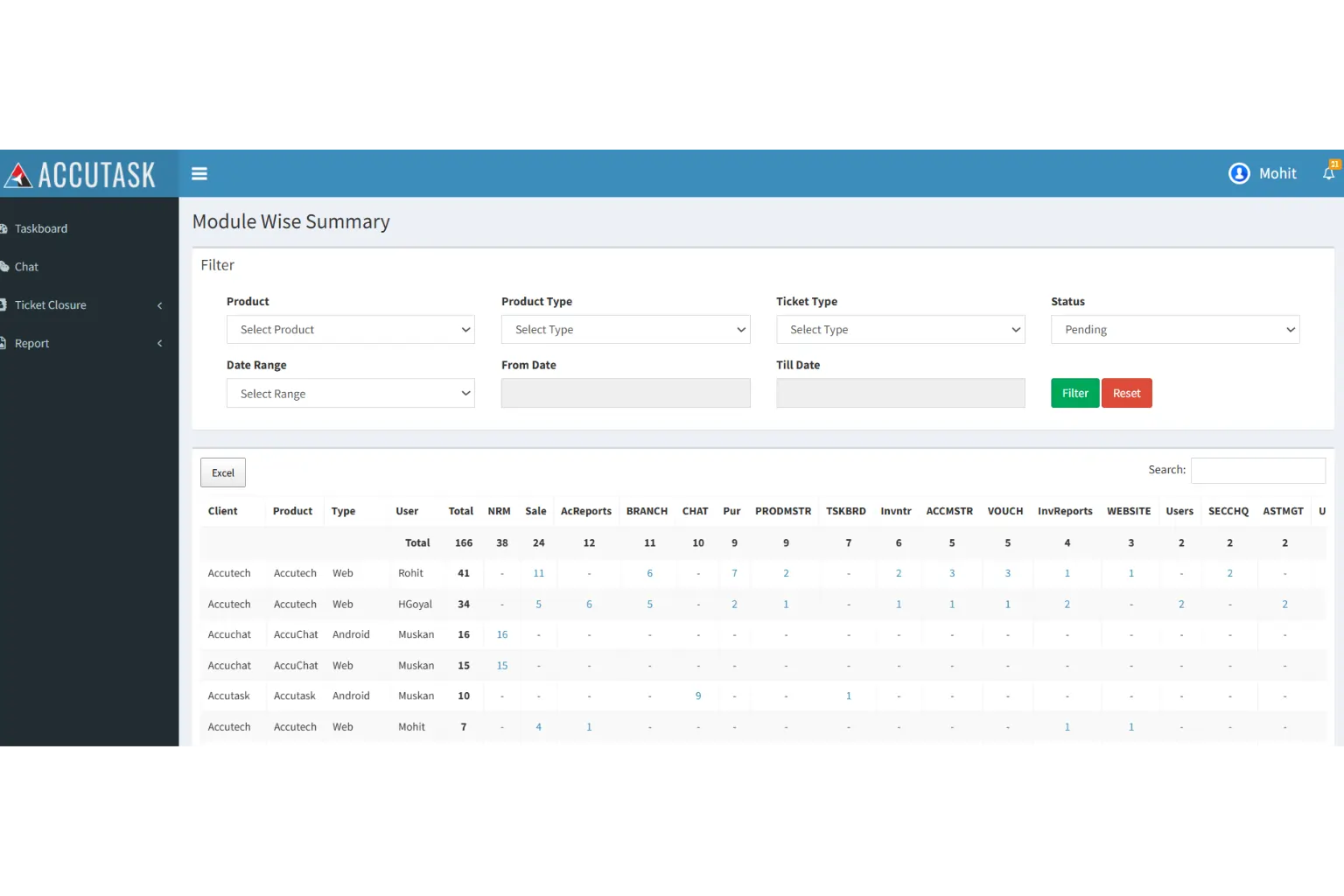Open Rohit's Pur count 7 link

coord(734,573)
